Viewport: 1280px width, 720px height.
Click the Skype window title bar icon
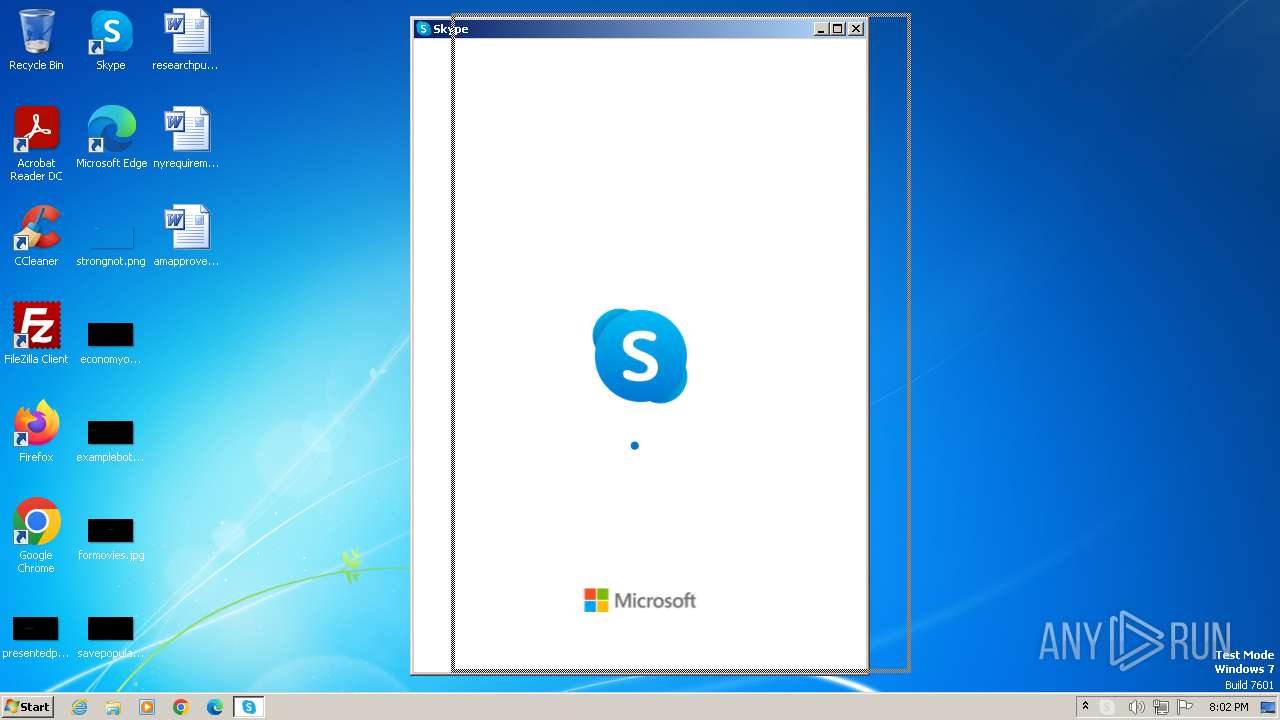coord(423,29)
